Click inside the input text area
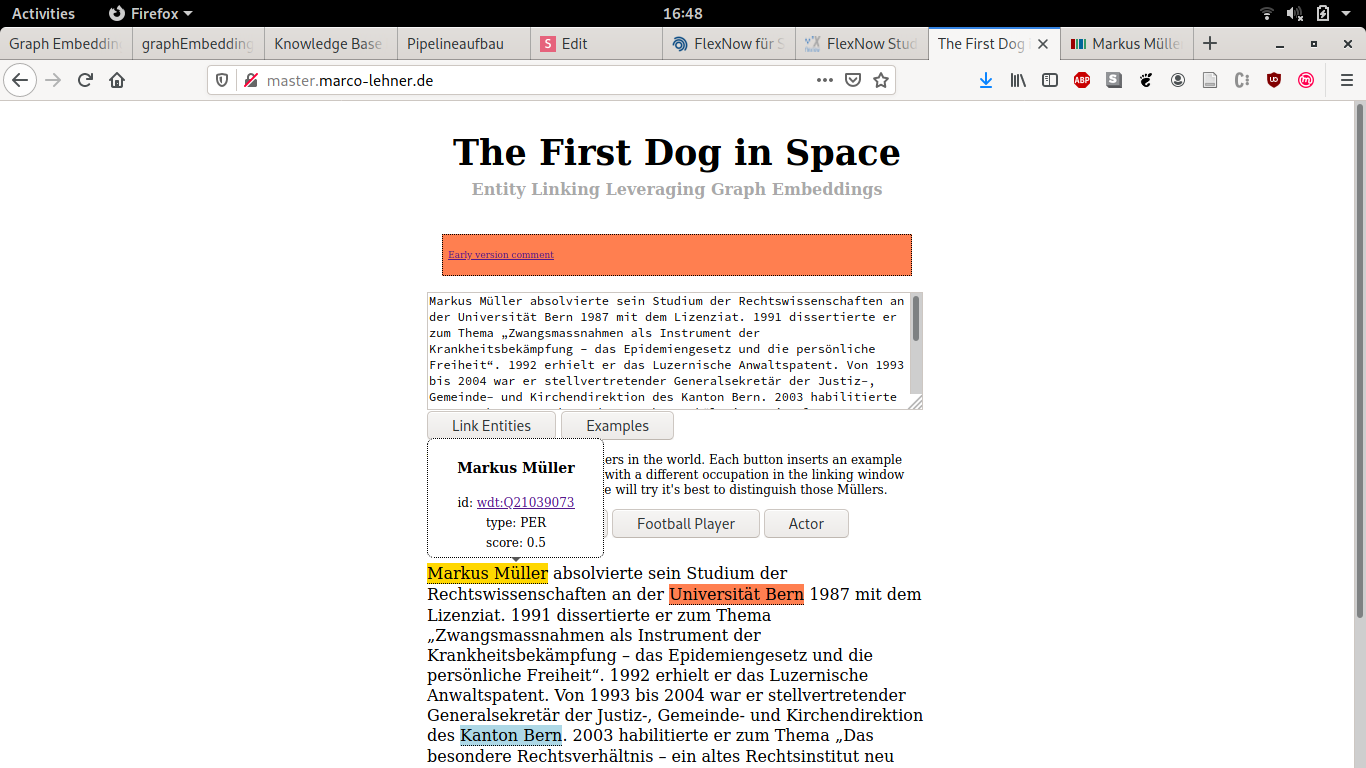Screen dimensions: 1366x768 click(668, 351)
